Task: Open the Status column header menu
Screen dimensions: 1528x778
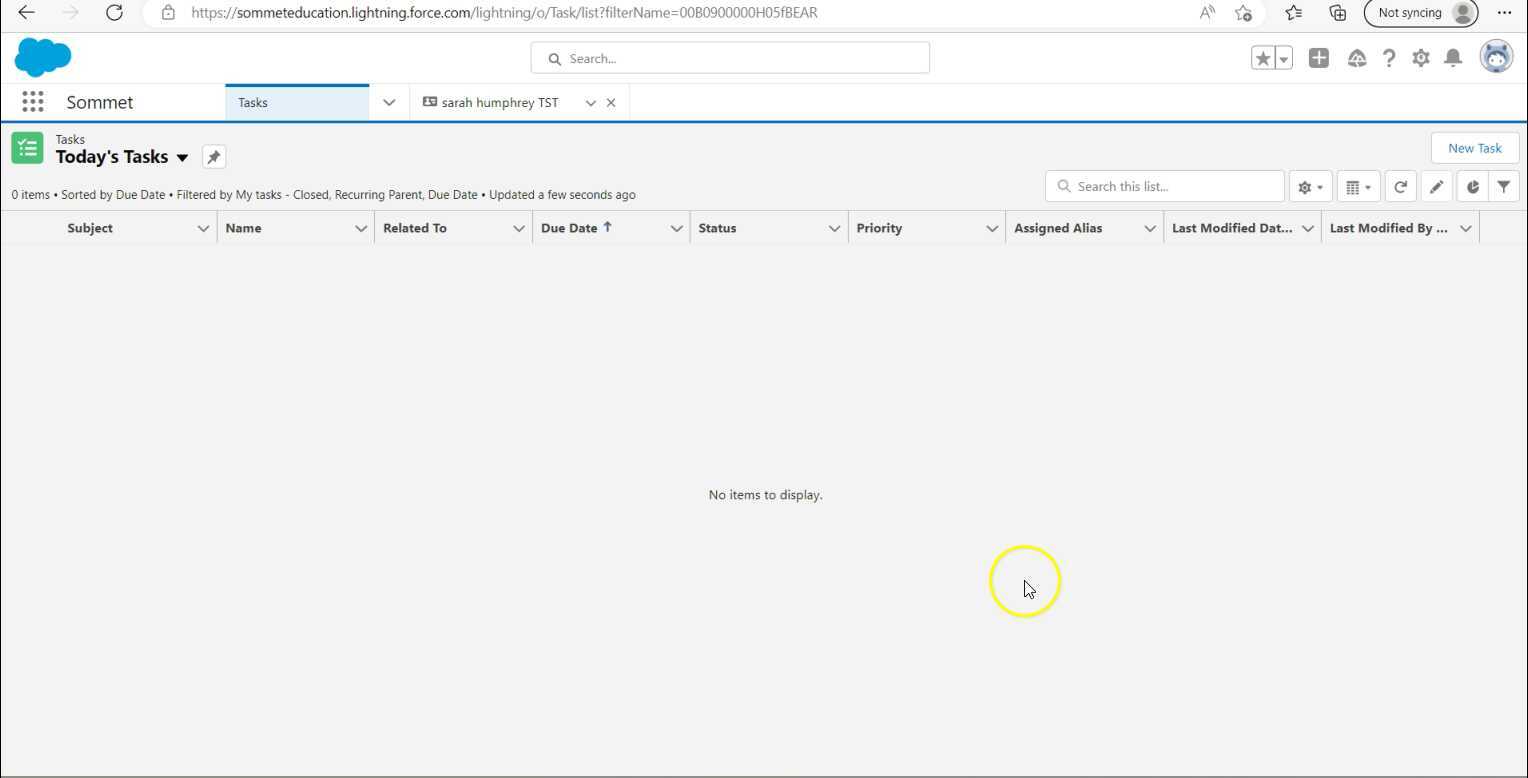Action: pyautogui.click(x=835, y=228)
